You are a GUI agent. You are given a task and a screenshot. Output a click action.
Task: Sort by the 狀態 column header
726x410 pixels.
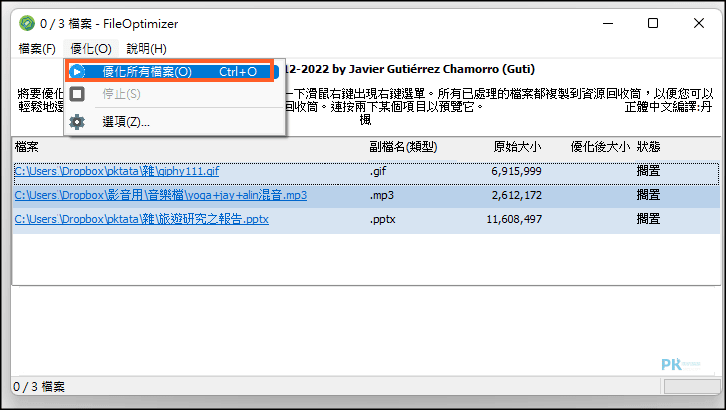[648, 147]
